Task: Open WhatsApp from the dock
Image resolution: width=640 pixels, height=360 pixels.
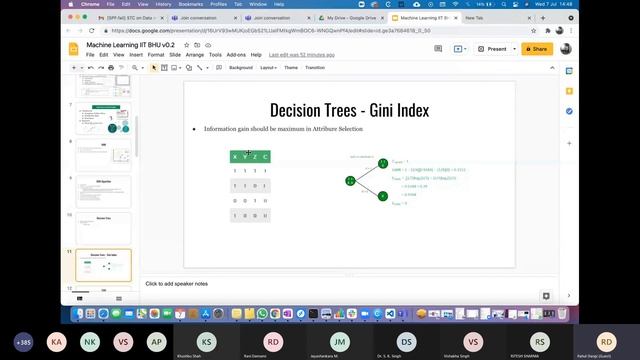Action: [x=262, y=313]
